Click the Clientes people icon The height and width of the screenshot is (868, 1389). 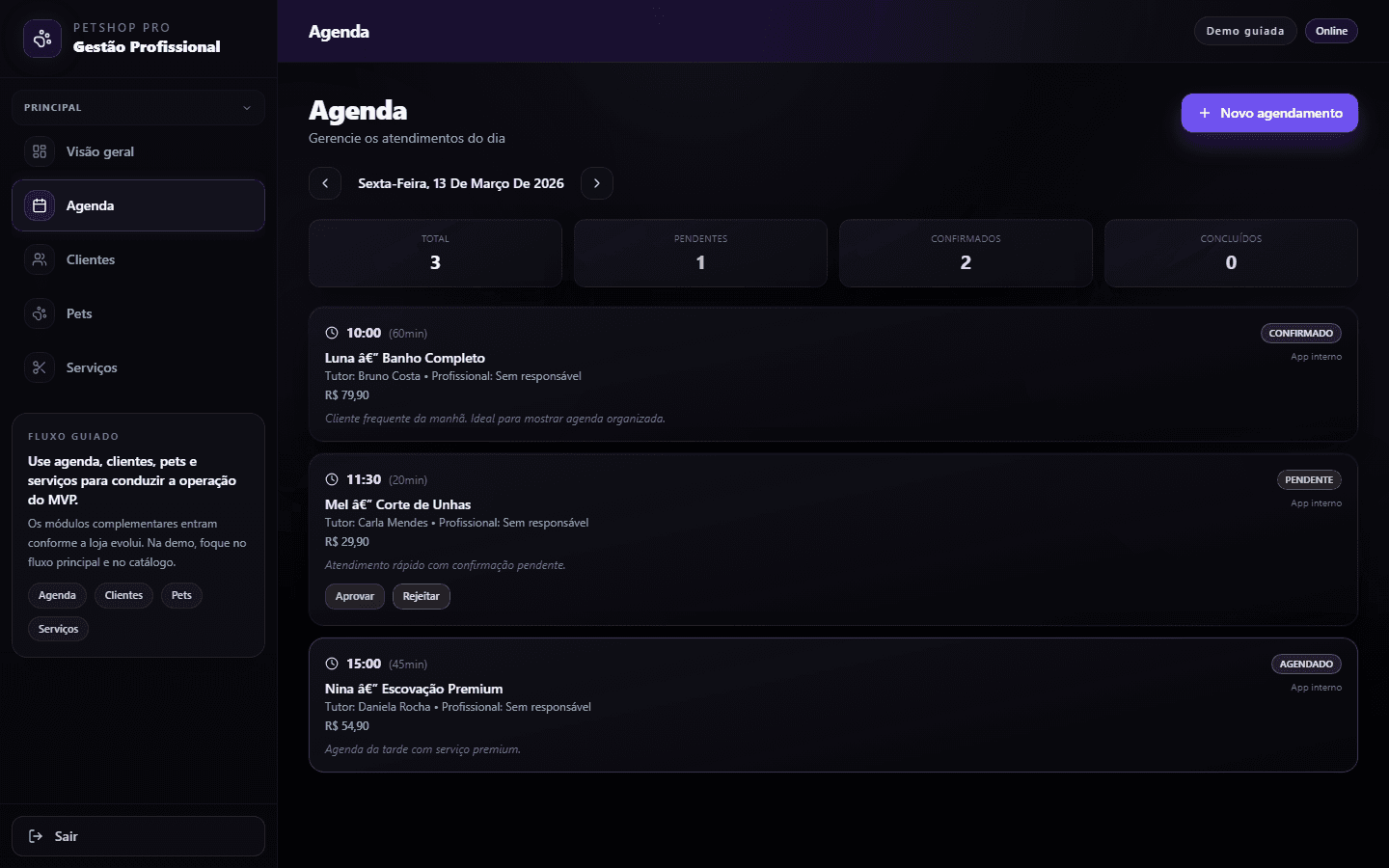click(40, 259)
